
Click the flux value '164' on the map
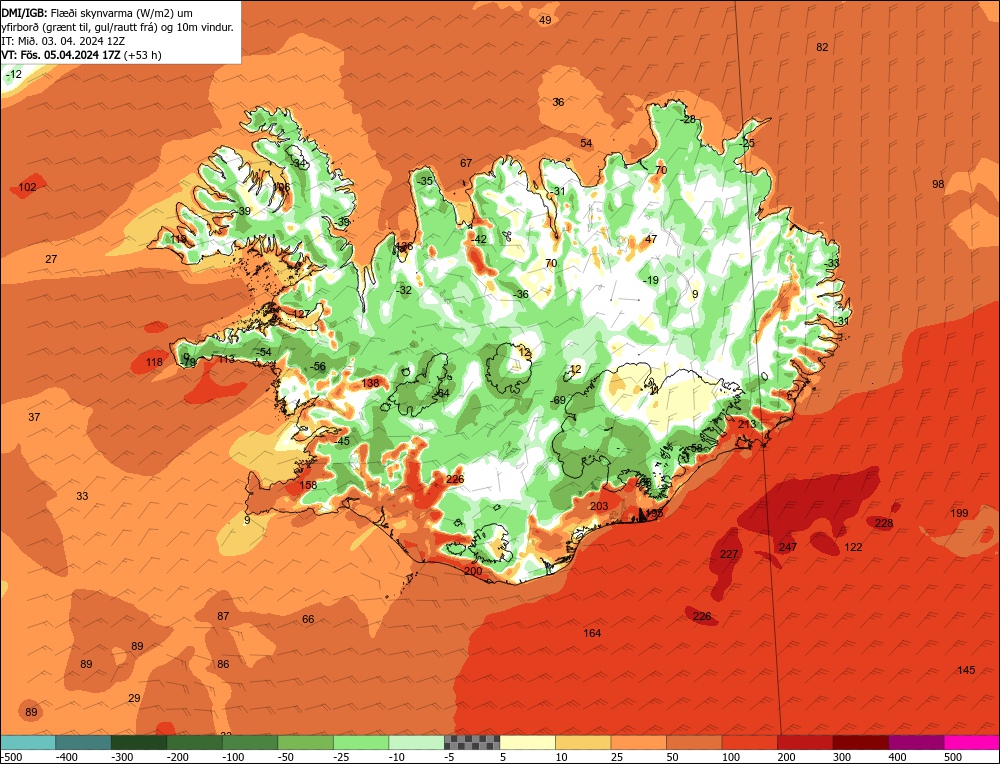(x=592, y=633)
